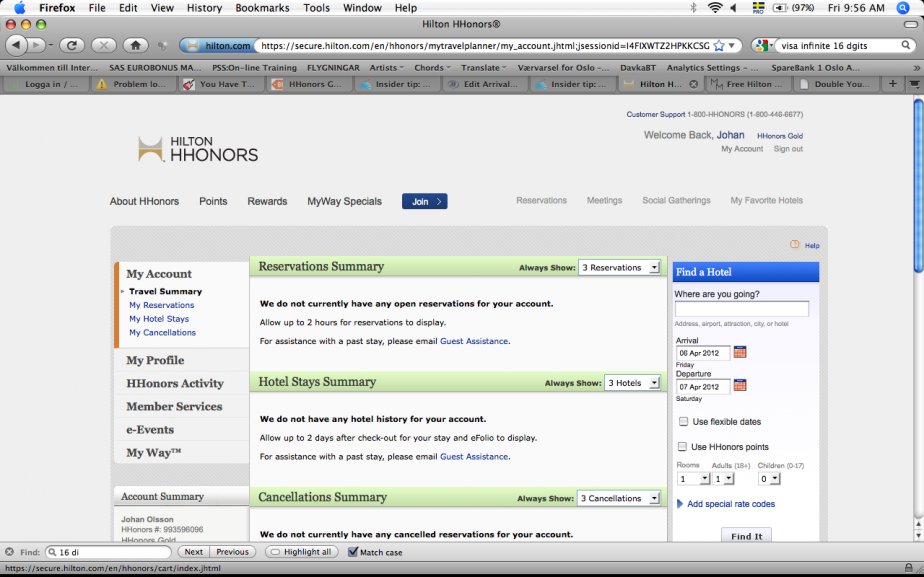Expand Add special rate codes
This screenshot has width=924, height=577.
pos(726,504)
